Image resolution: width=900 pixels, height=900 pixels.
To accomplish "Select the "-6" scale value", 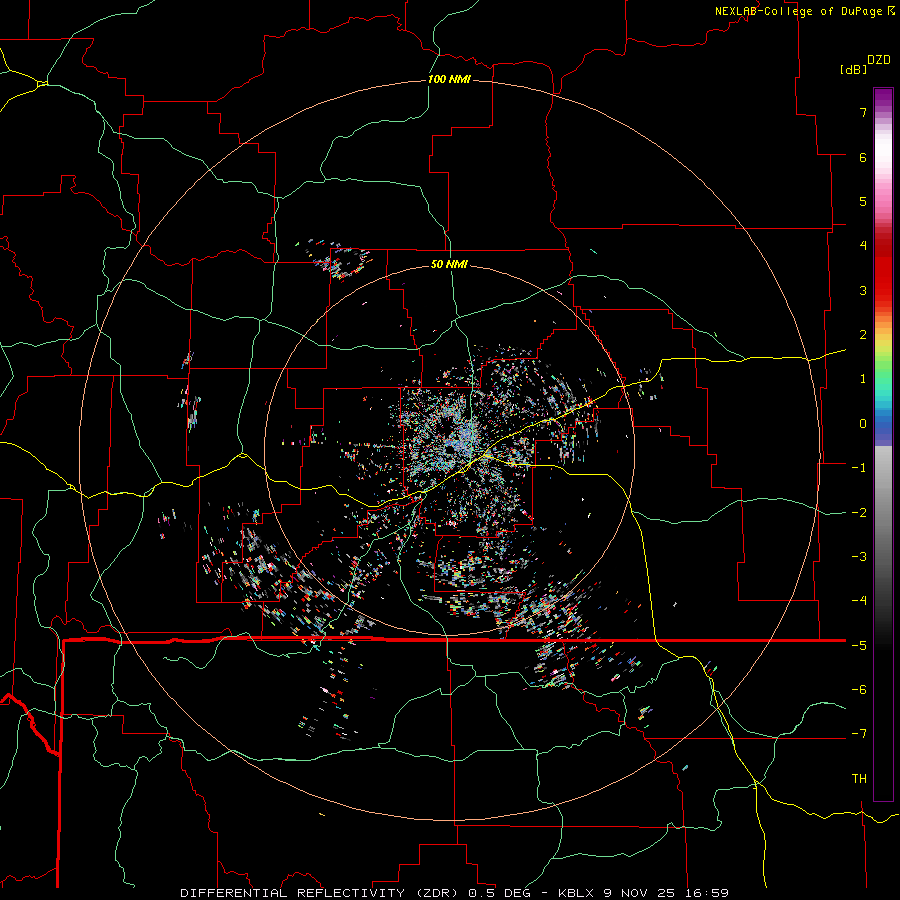I will click(859, 690).
